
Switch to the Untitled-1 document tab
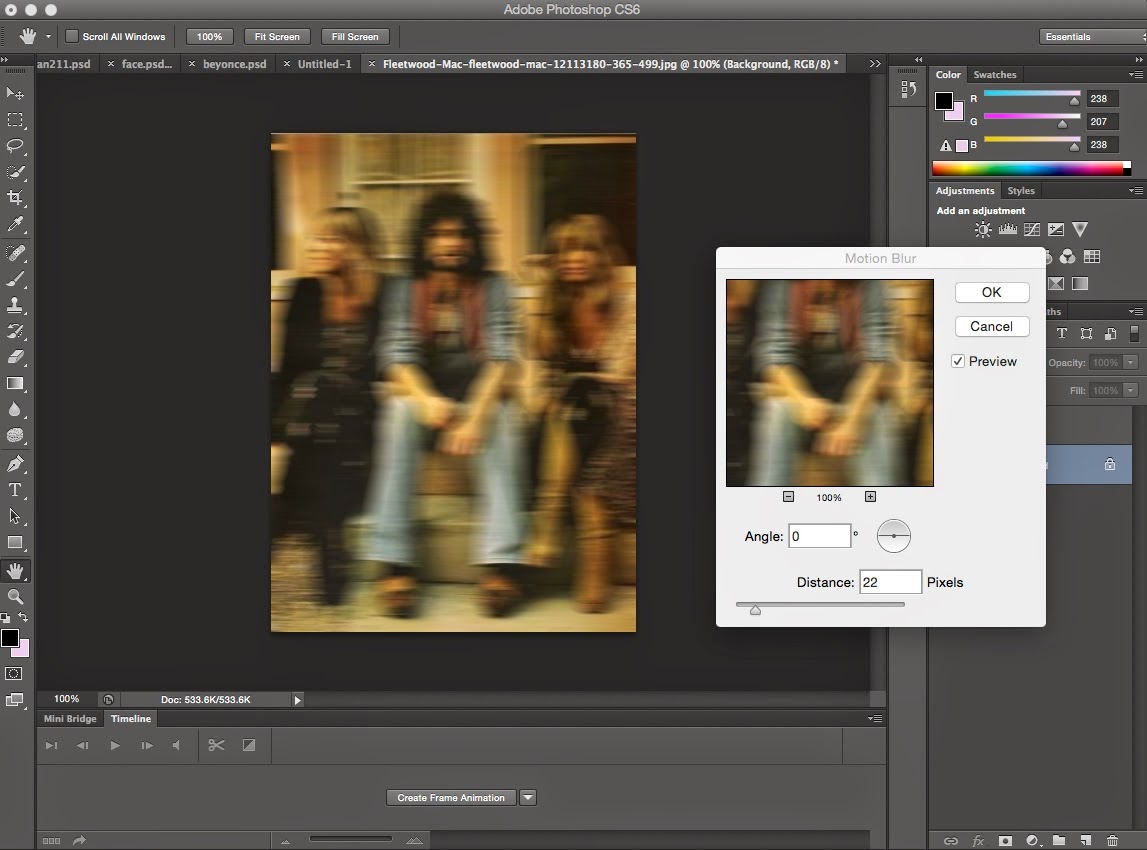[324, 64]
